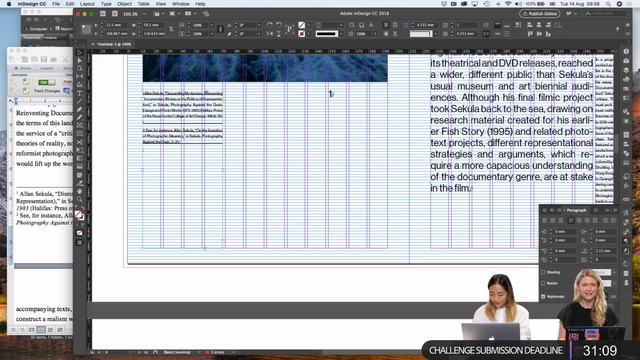Open the Pages panel icon in right dock

626,61
